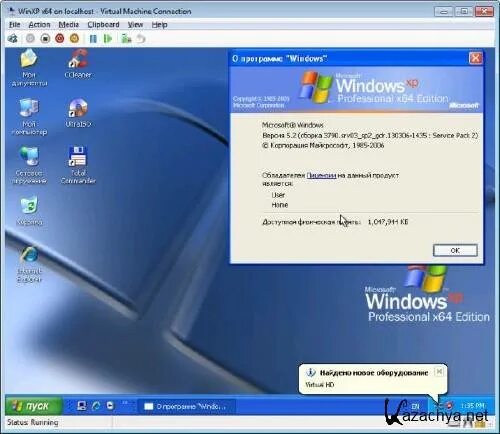Close the О программе Windows dialog
Image resolution: width=500 pixels, height=434 pixels.
[x=475, y=58]
